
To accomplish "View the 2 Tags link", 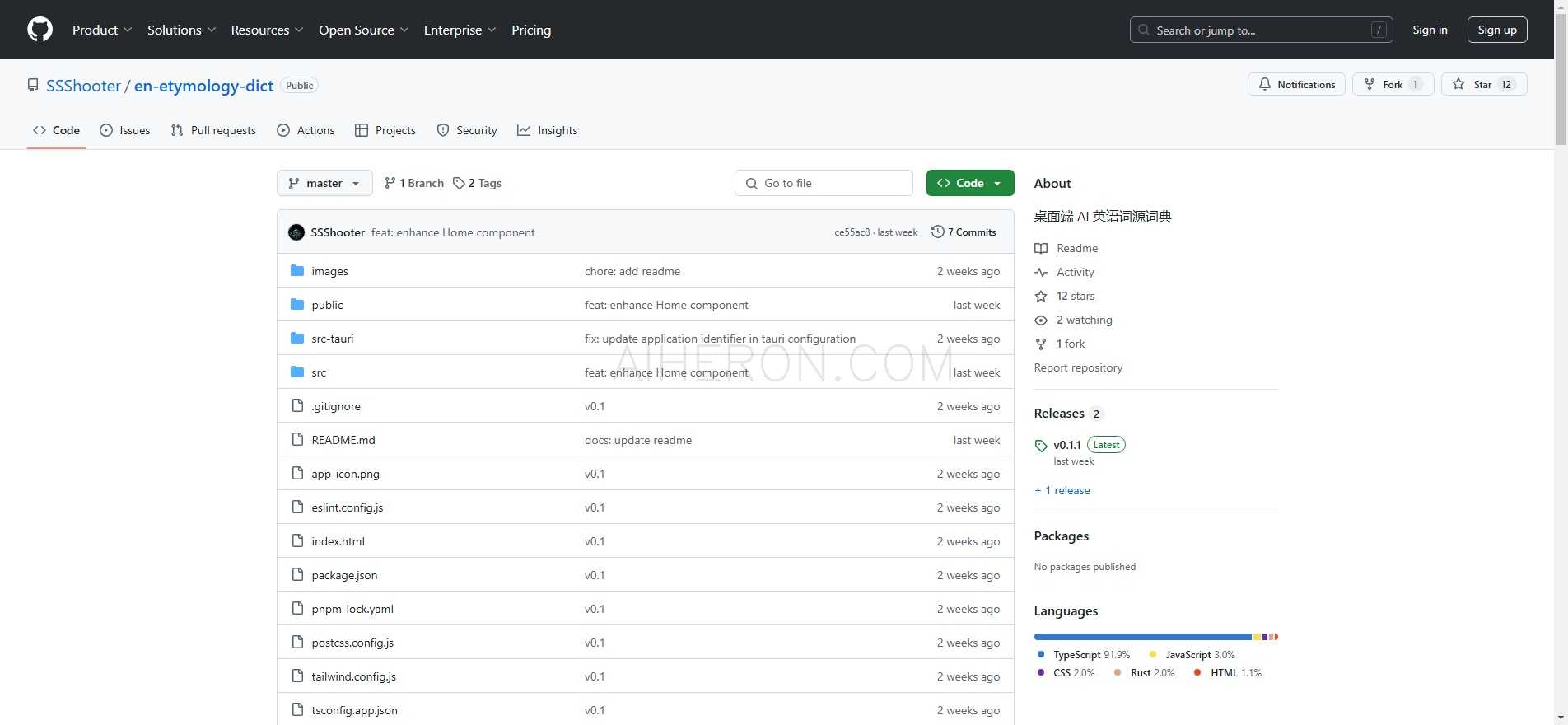I will click(477, 183).
